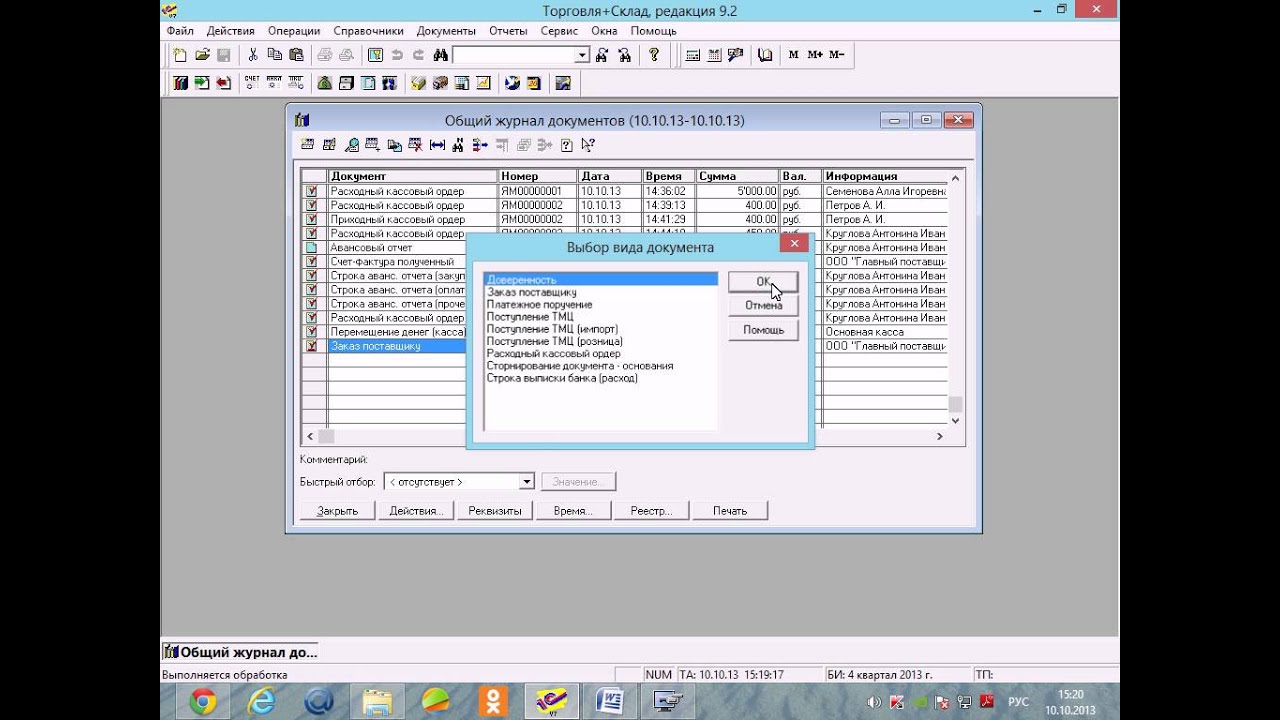Image resolution: width=1280 pixels, height=720 pixels.
Task: Click the context help cursor icon in journal
Action: click(588, 145)
